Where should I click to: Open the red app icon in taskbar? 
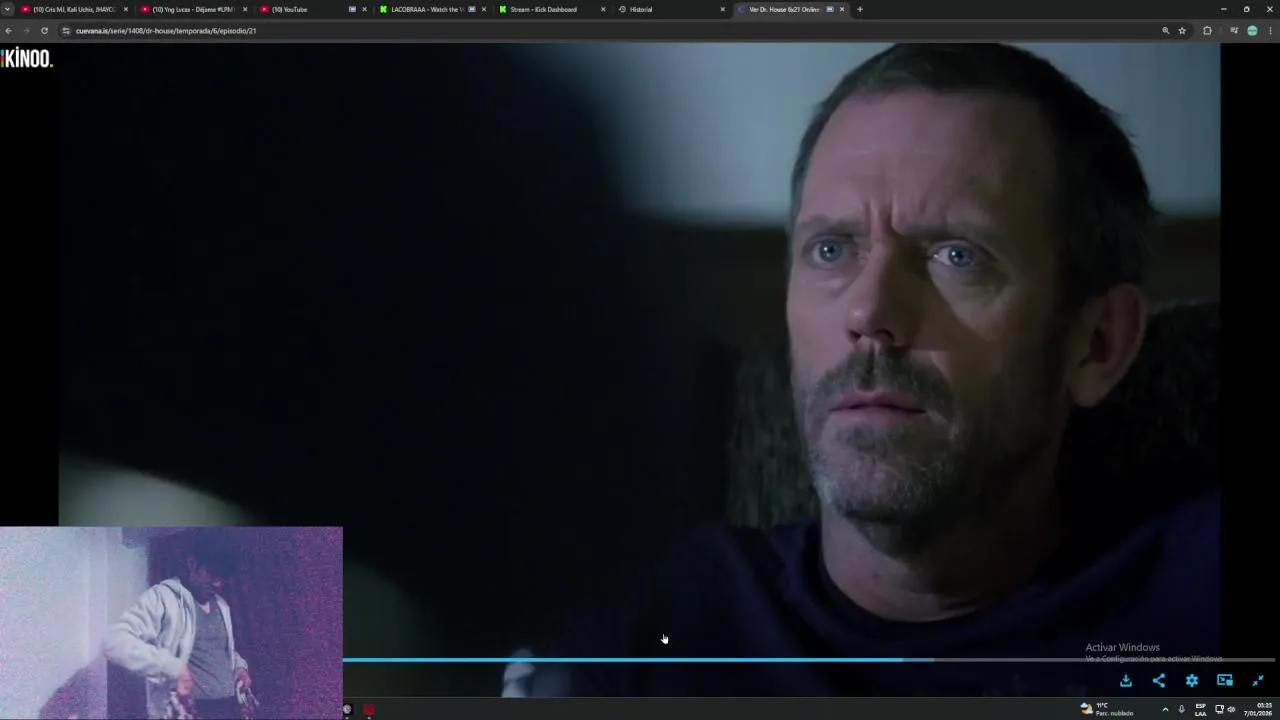pos(369,710)
